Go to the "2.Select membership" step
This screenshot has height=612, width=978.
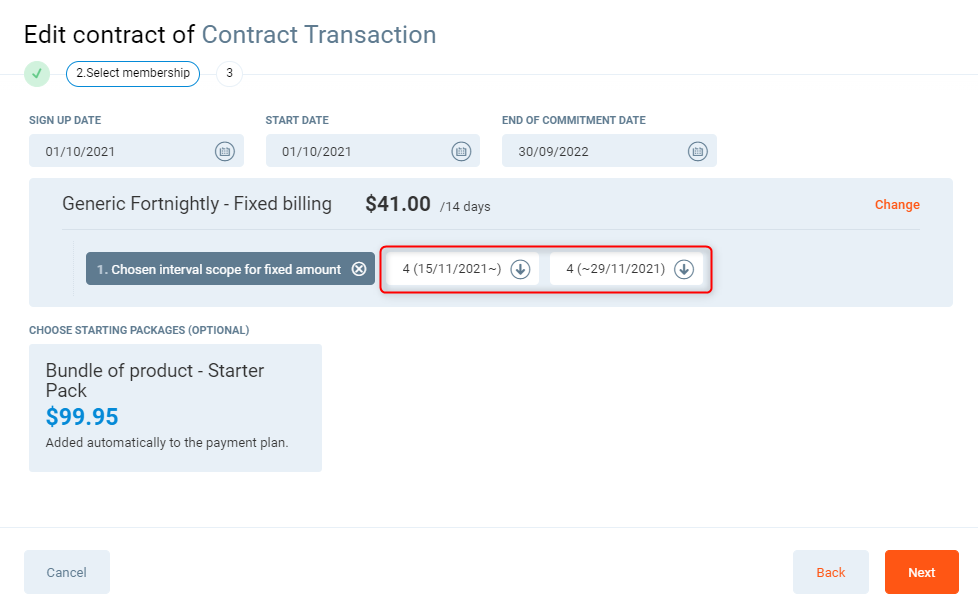pyautogui.click(x=133, y=73)
